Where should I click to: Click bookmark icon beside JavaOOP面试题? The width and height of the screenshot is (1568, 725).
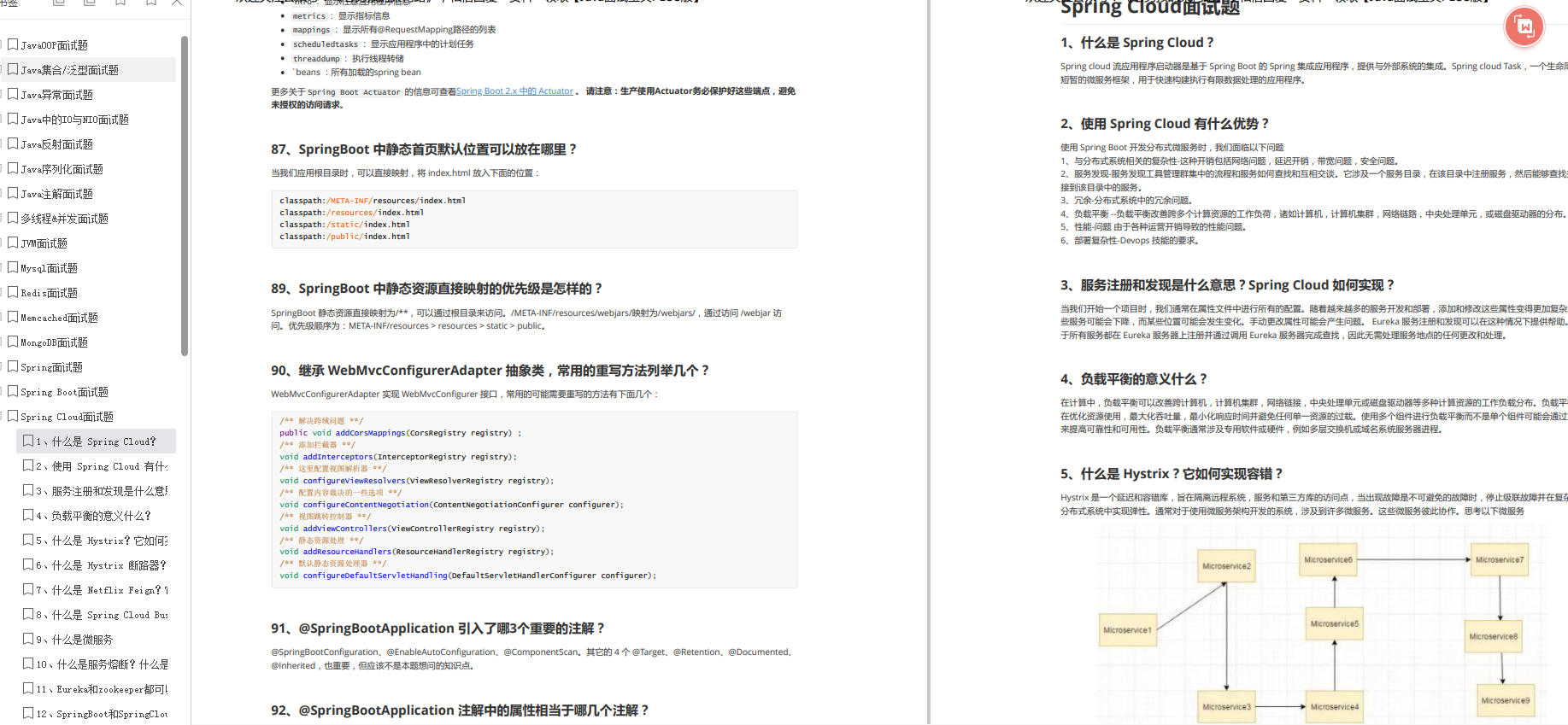click(x=13, y=44)
